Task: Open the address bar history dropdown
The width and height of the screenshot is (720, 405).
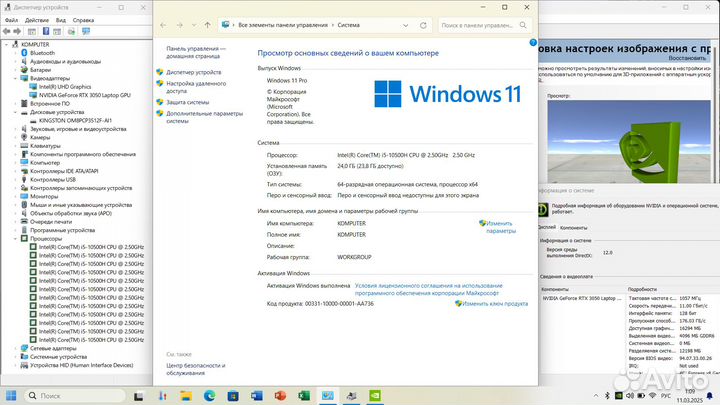Action: tap(405, 25)
